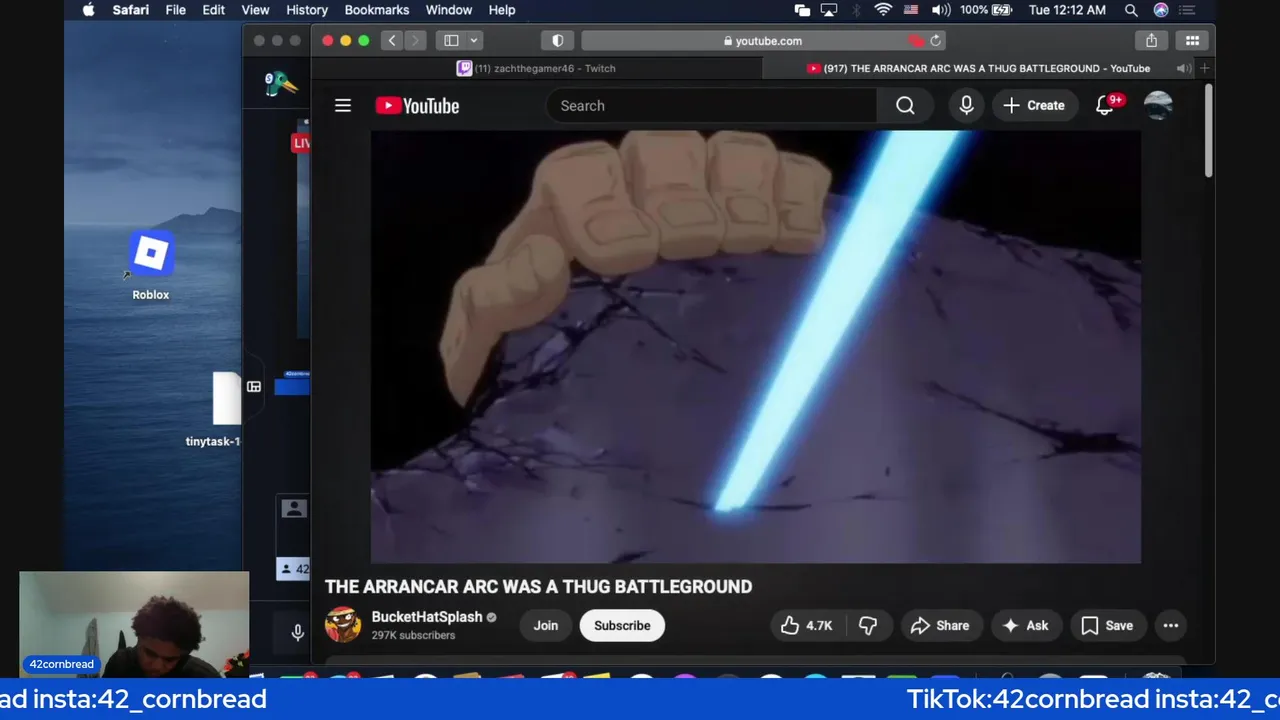Reload the youtube.com page

coord(936,40)
